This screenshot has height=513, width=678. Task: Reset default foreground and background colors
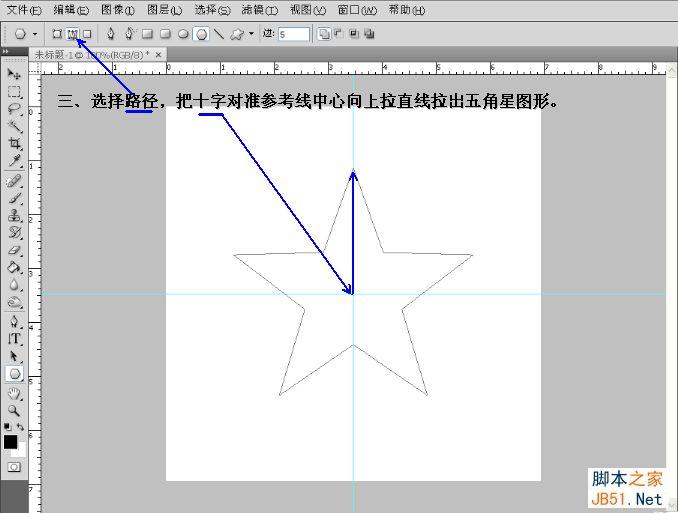pos(7,427)
